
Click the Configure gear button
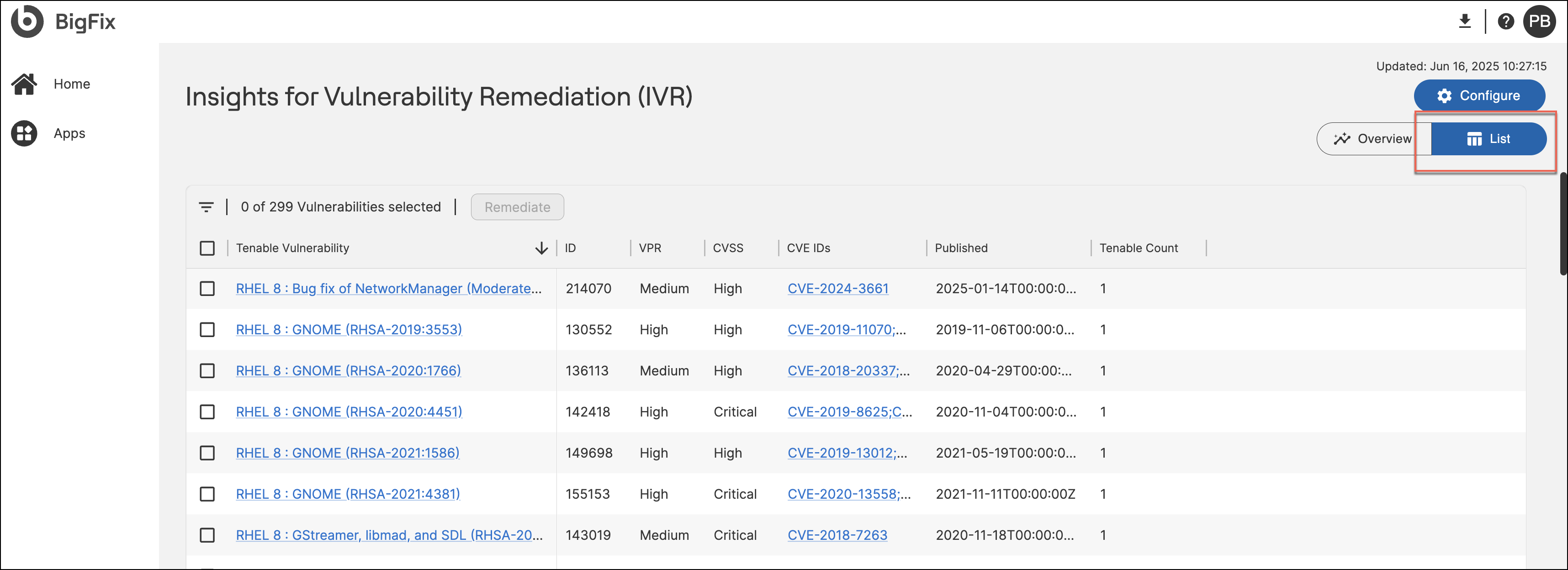1478,95
